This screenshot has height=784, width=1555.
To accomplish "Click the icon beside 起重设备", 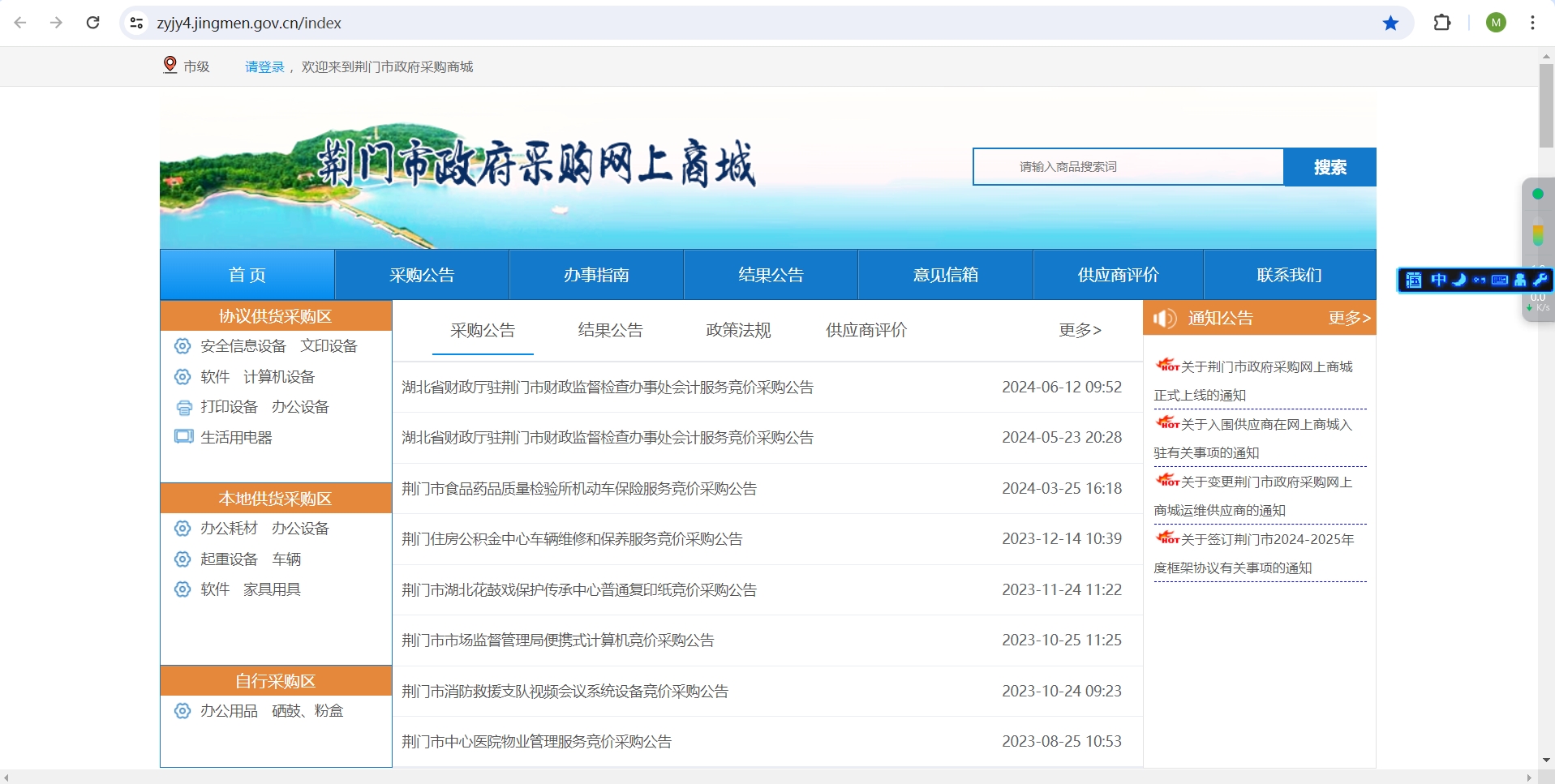I will tap(183, 559).
